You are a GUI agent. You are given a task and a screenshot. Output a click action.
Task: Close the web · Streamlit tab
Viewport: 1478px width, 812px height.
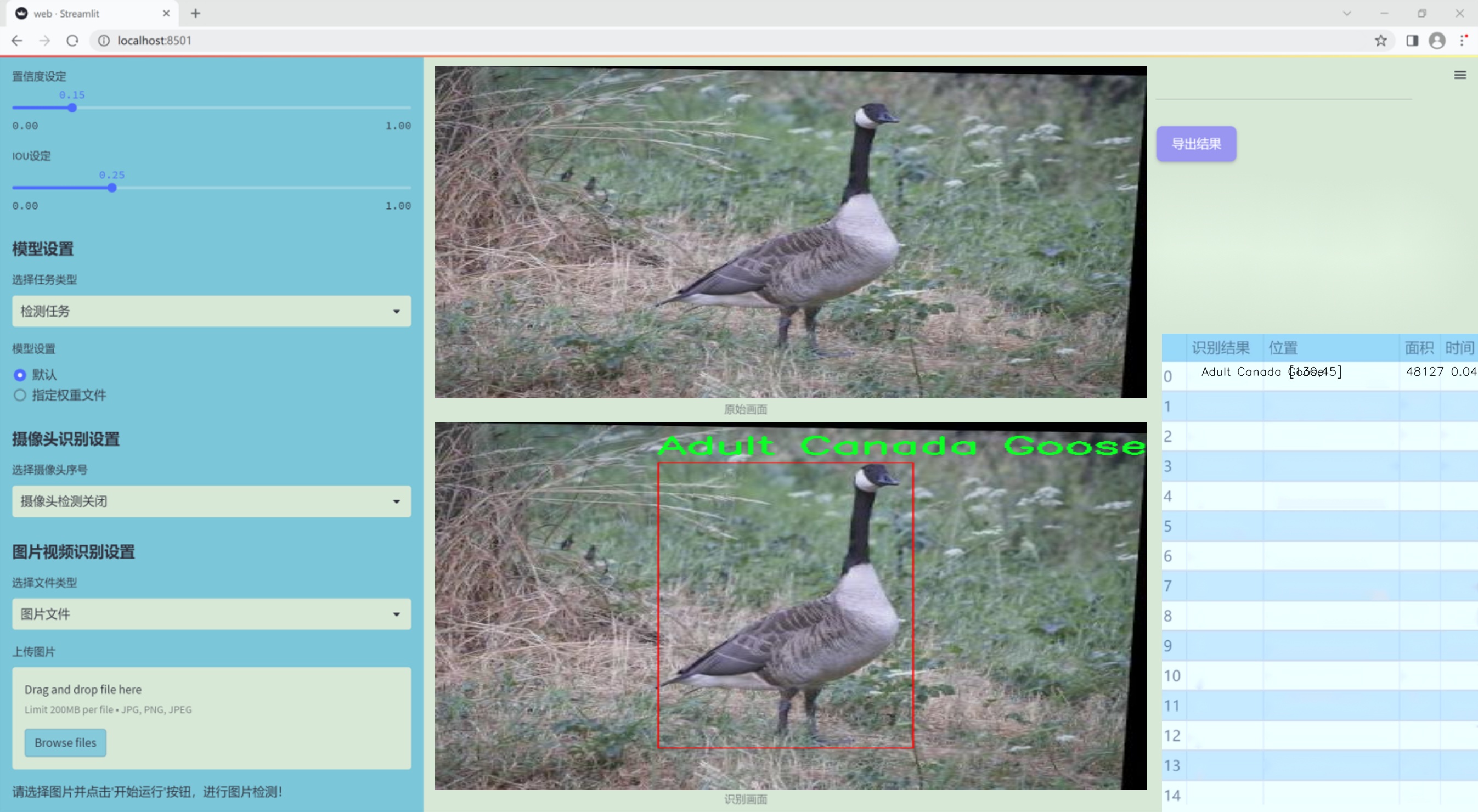(x=166, y=13)
